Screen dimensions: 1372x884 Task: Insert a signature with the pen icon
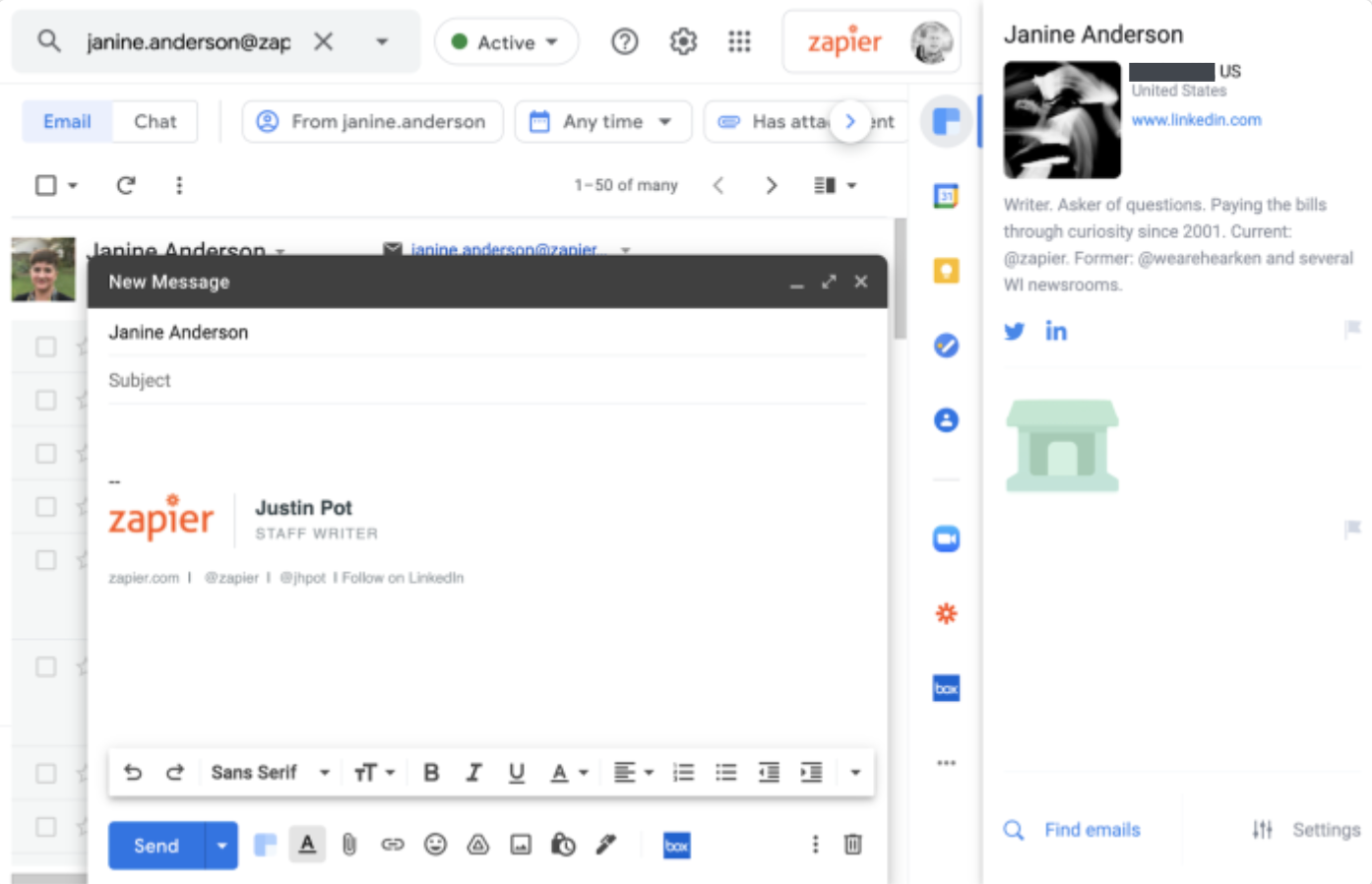(x=606, y=845)
